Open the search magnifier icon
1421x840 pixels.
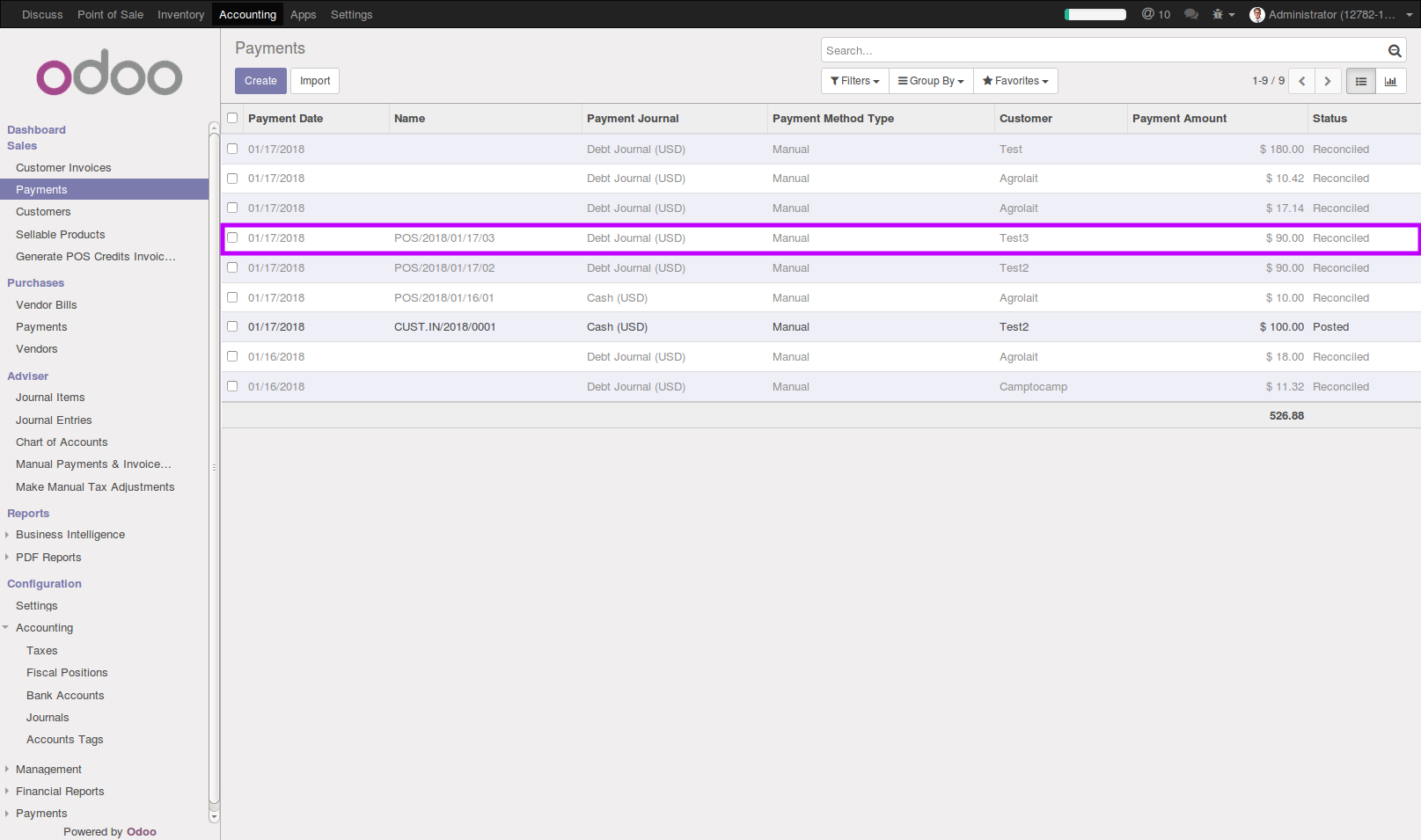pyautogui.click(x=1394, y=50)
